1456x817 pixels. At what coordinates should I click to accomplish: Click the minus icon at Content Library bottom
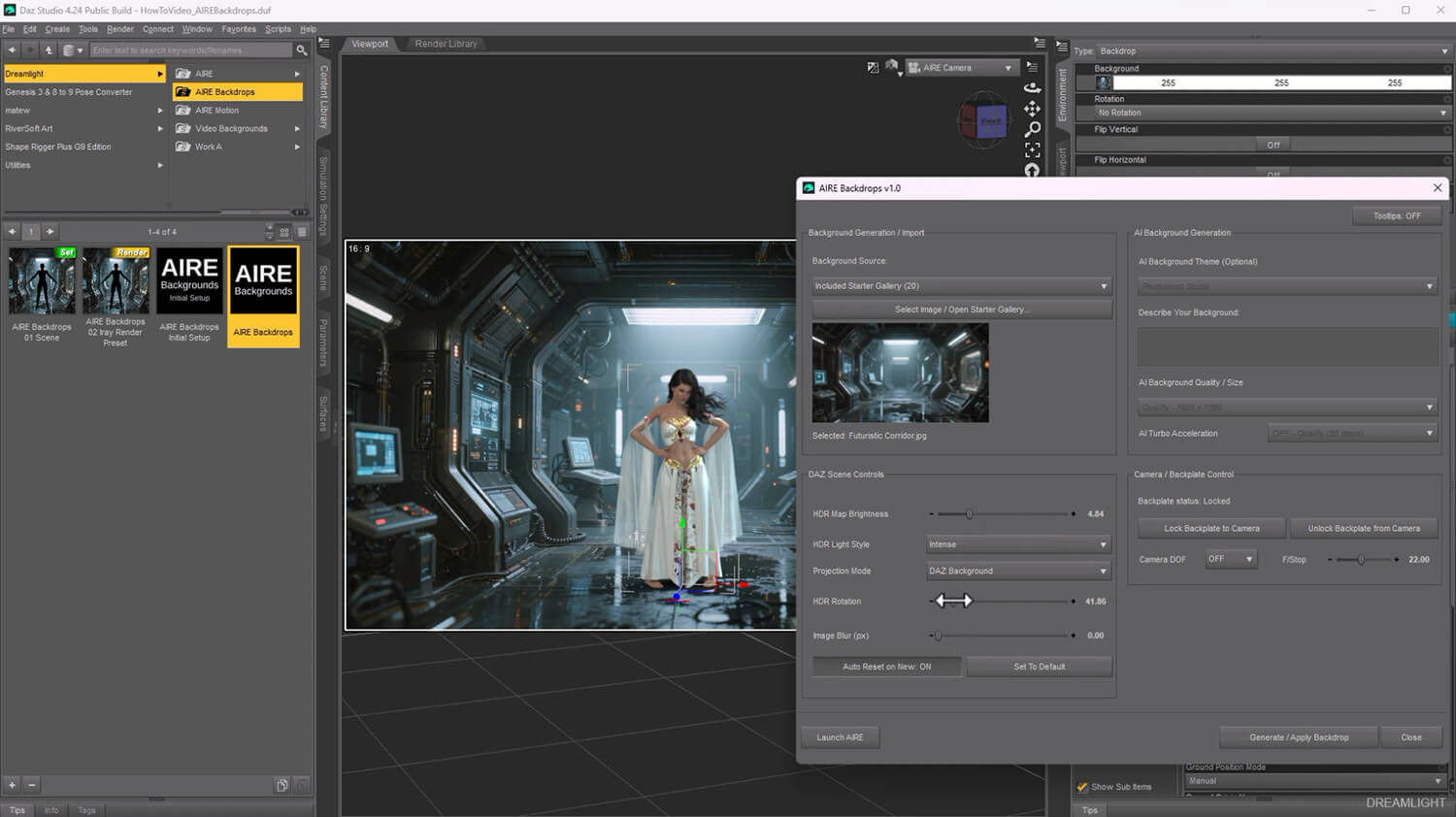tap(31, 785)
